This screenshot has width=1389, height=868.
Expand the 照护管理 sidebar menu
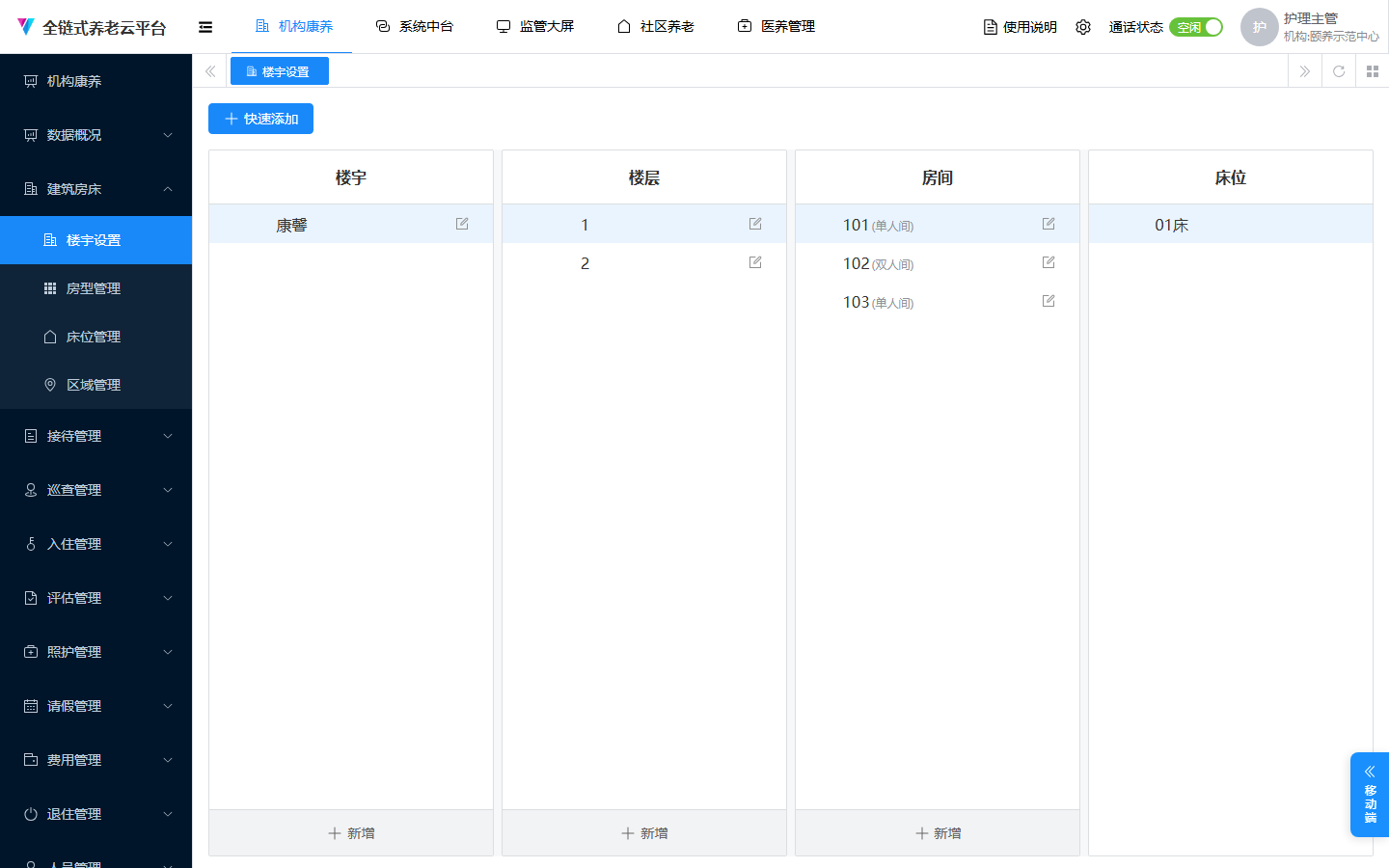click(96, 652)
